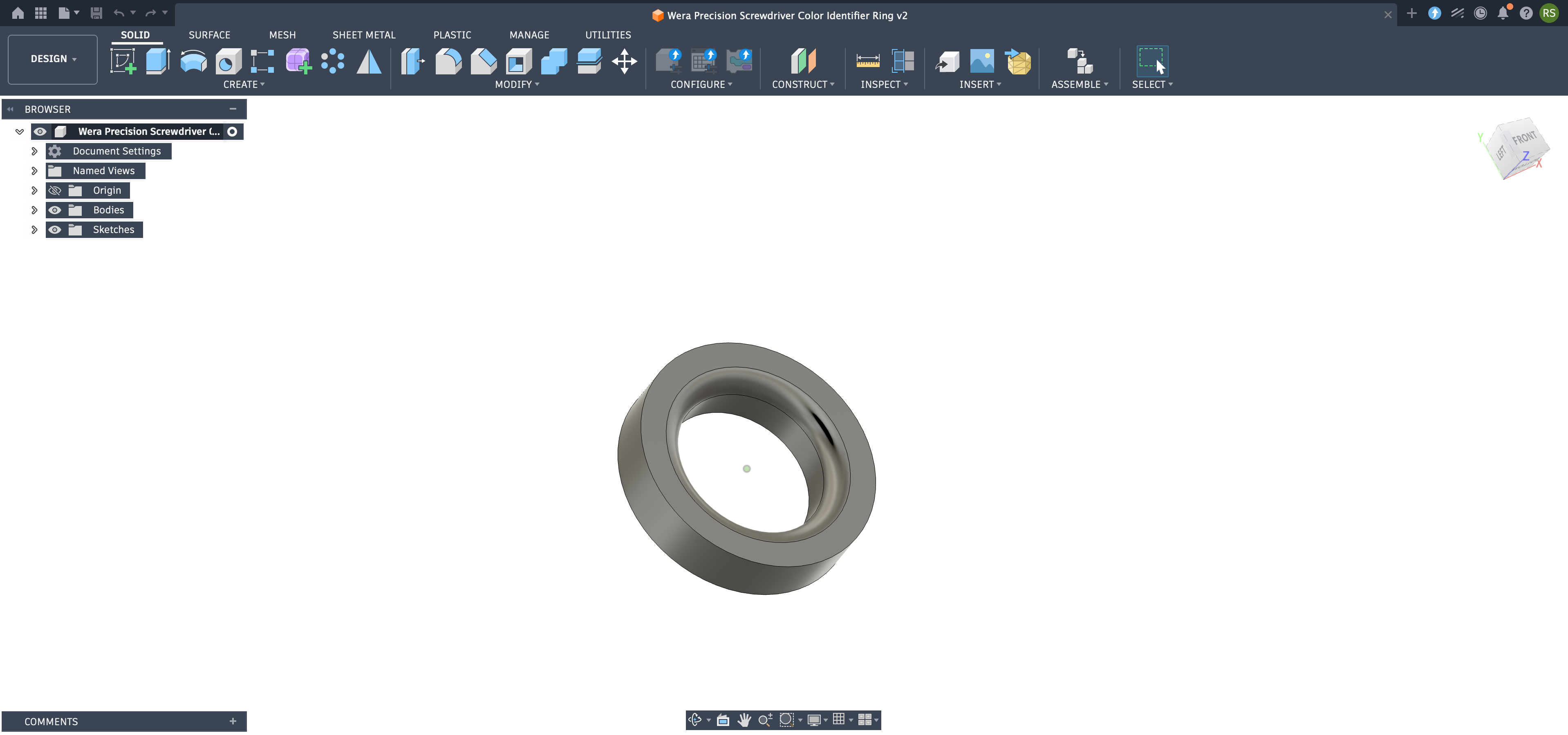Show the hidden Origin folder

click(55, 190)
